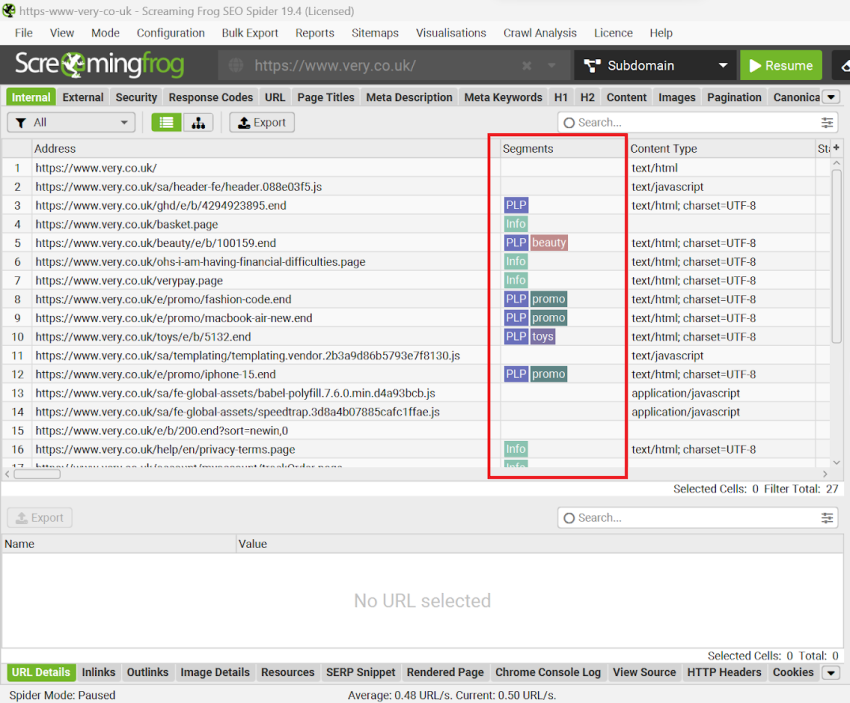Open the Reports menu
The height and width of the screenshot is (703, 850).
pos(314,33)
